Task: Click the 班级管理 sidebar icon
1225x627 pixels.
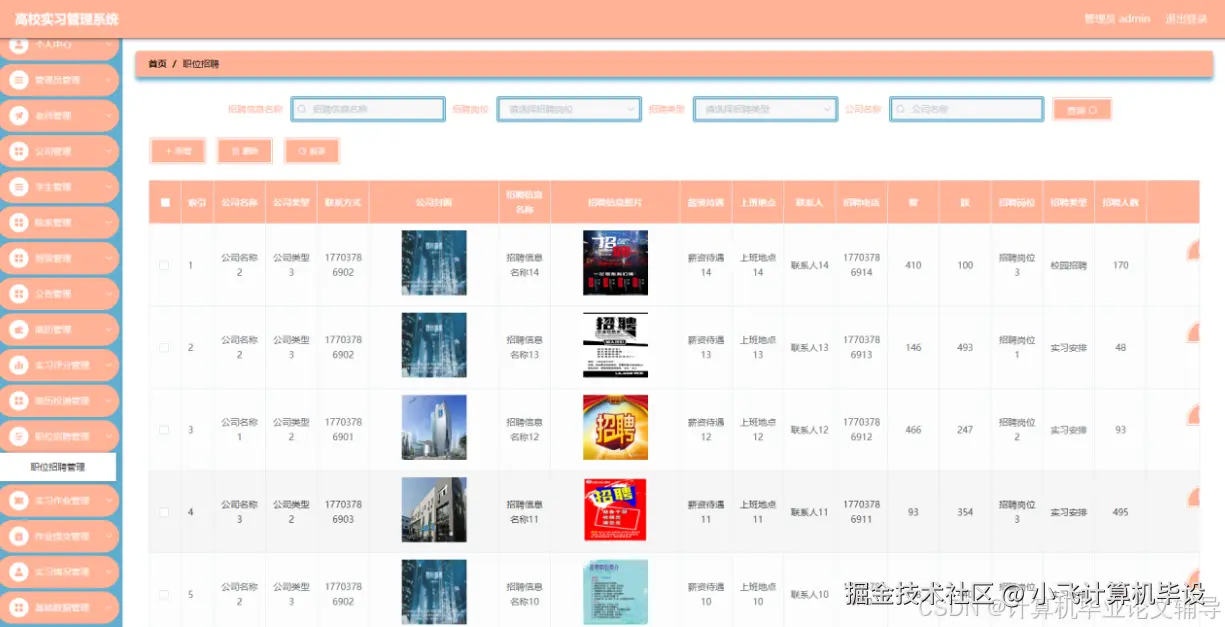Action: (x=18, y=258)
